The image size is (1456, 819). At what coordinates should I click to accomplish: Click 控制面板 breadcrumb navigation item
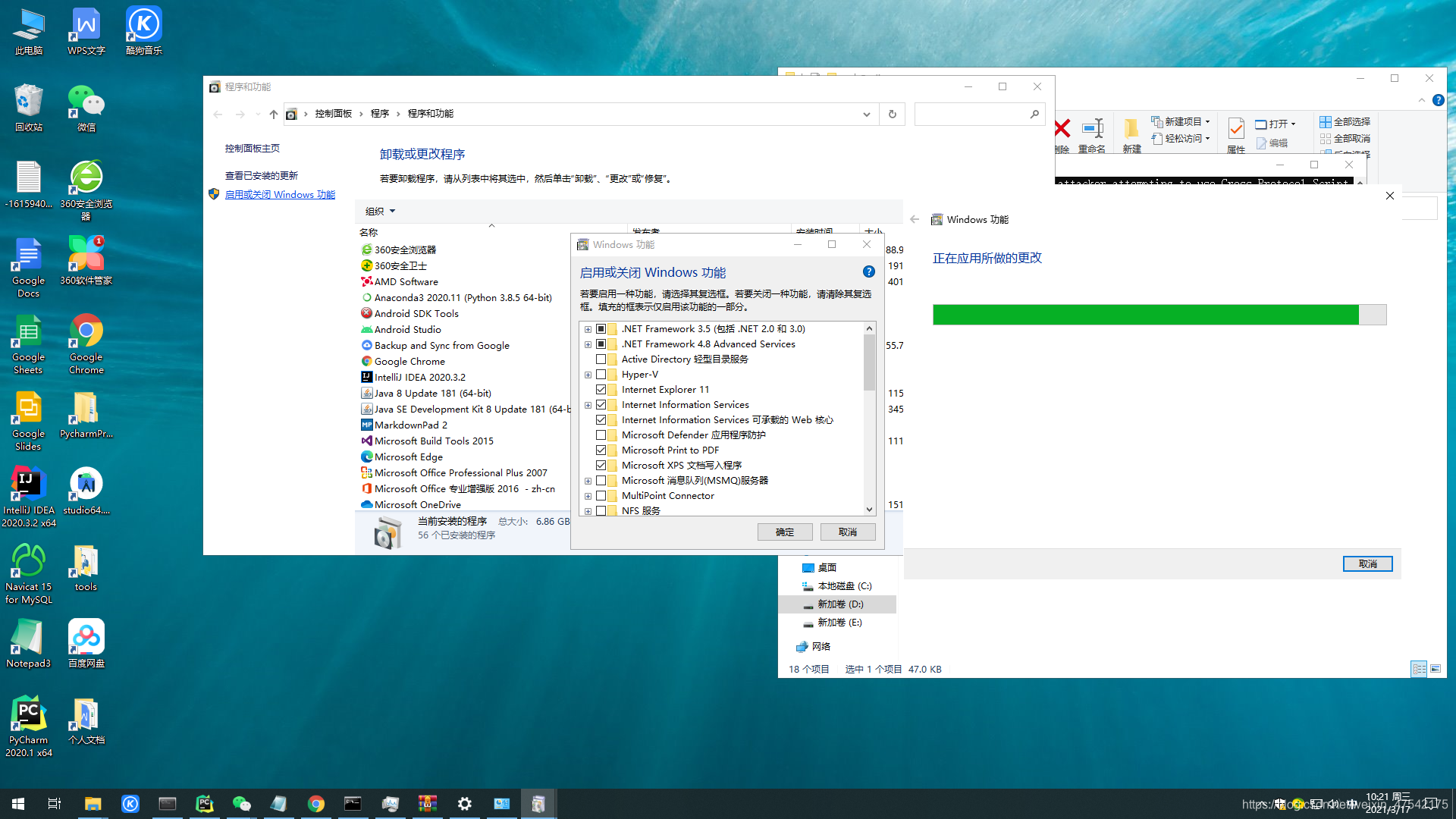point(335,113)
